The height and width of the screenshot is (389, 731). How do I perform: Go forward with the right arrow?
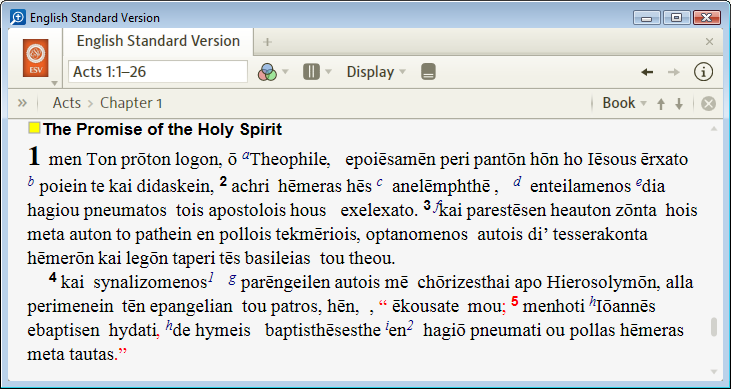pyautogui.click(x=674, y=72)
